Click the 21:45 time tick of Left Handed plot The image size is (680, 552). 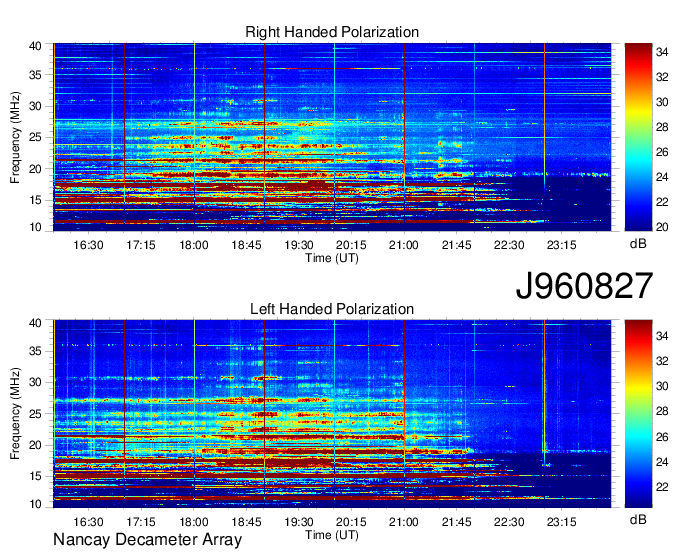pos(457,522)
